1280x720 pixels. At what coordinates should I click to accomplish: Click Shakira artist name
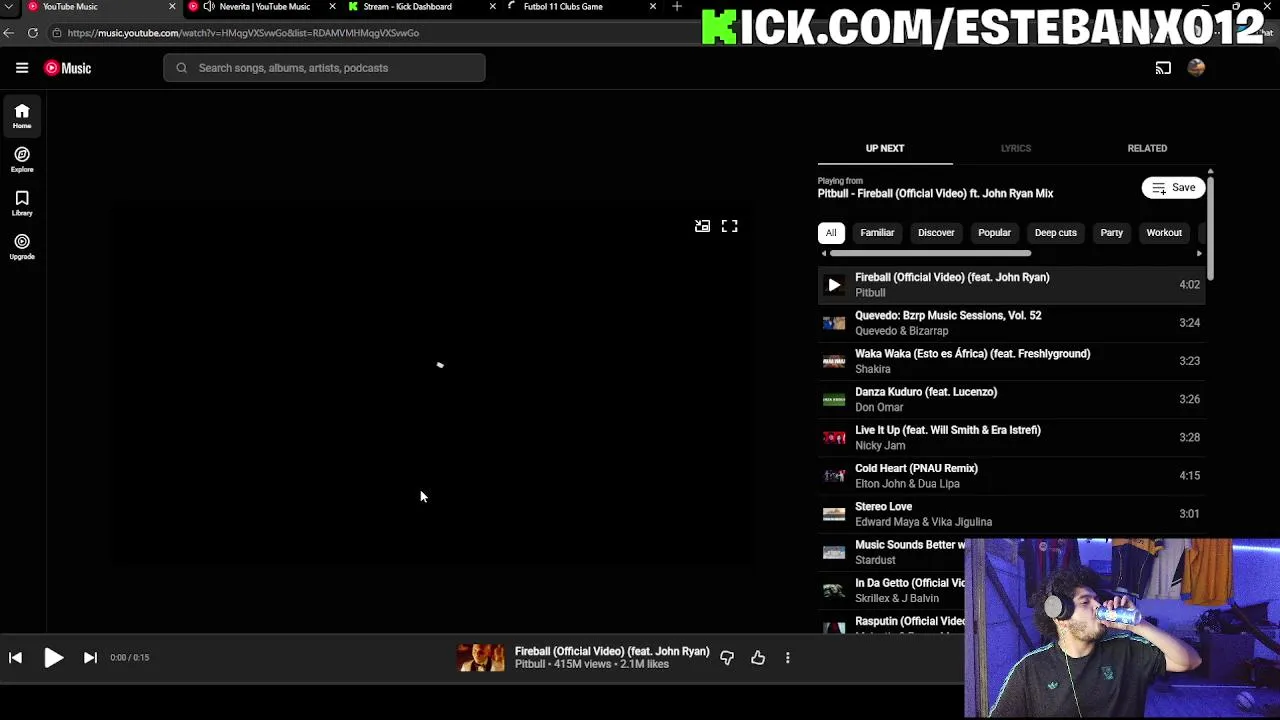tap(872, 369)
